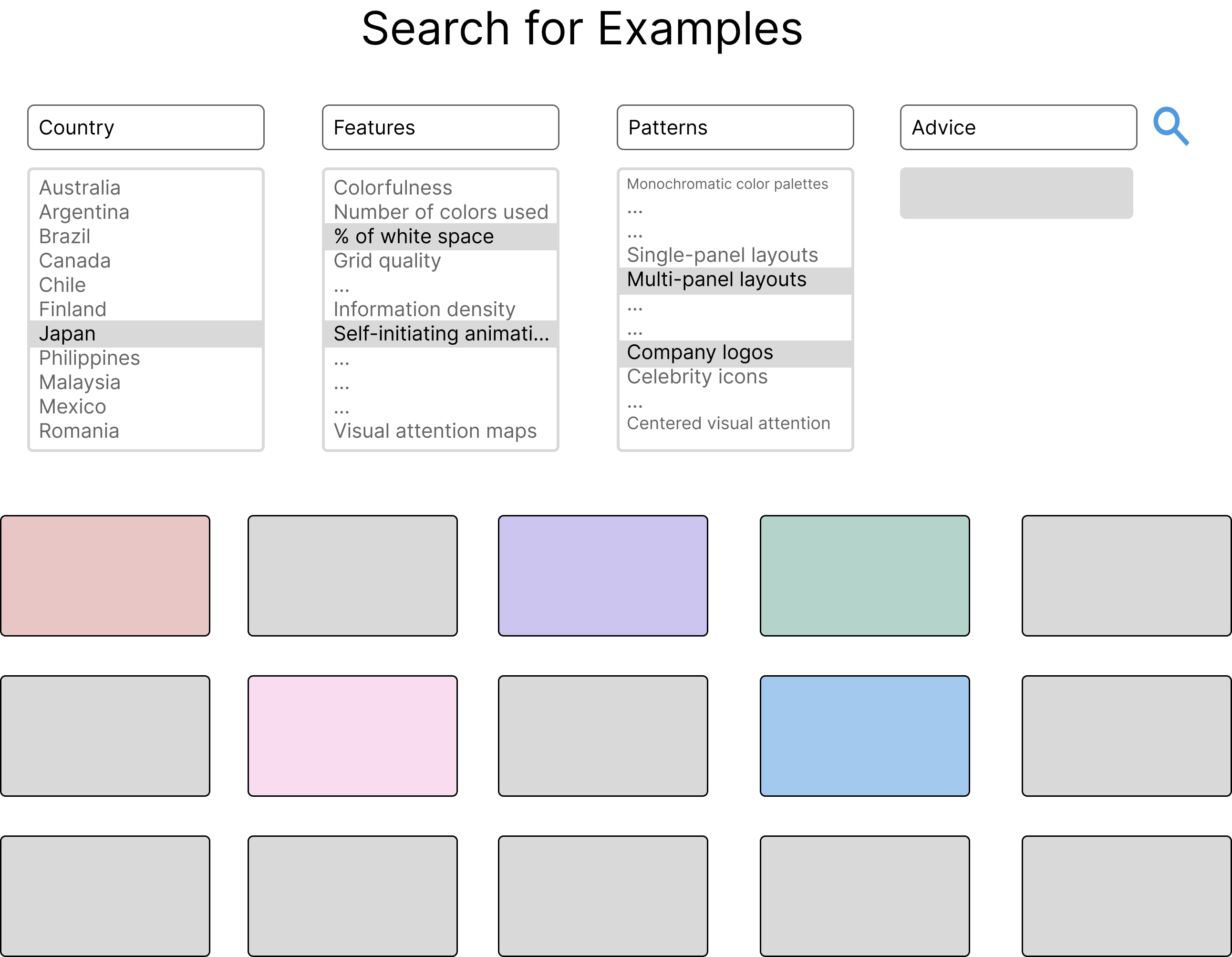
Task: Click the pale red example thumbnail
Action: click(105, 576)
